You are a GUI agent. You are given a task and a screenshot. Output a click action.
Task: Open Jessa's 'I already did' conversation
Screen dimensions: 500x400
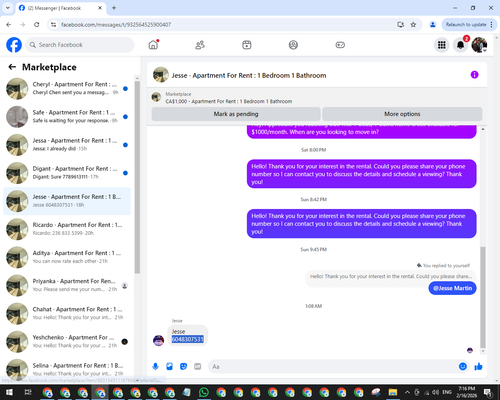67,145
